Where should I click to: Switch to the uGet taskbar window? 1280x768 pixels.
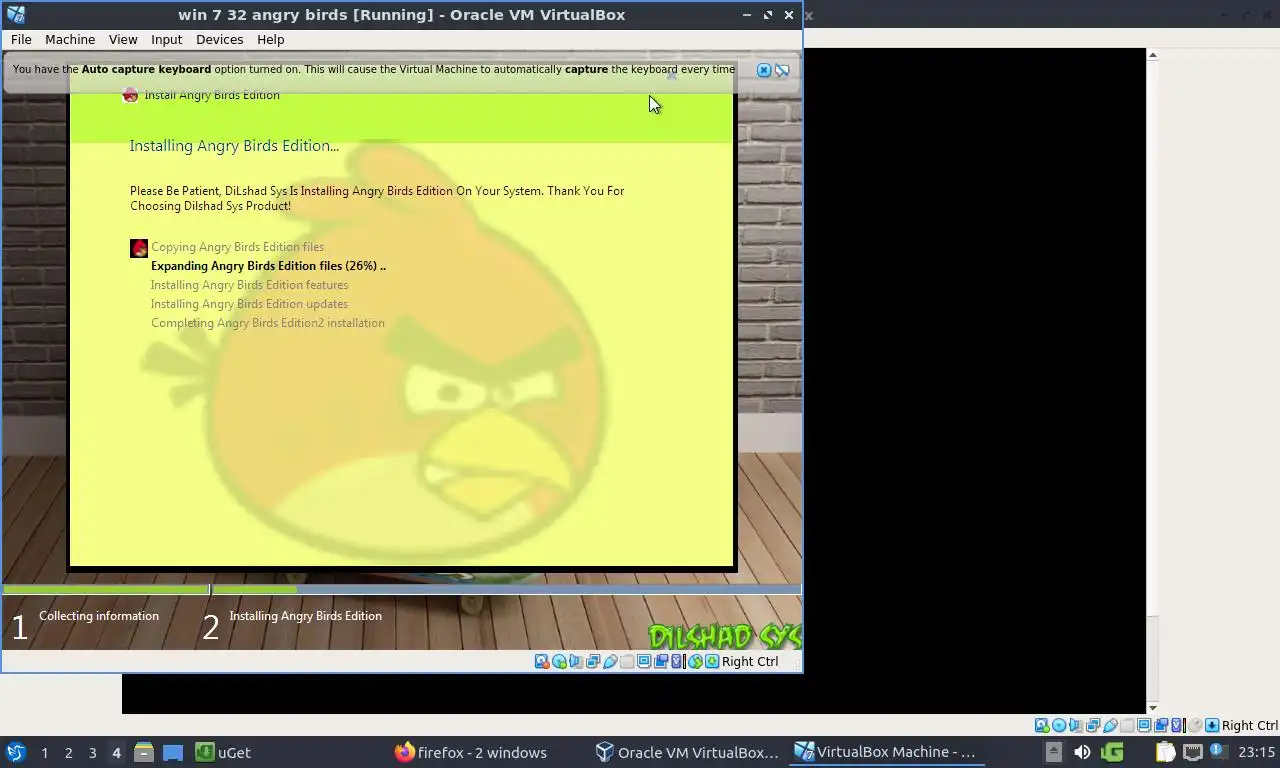tap(223, 753)
